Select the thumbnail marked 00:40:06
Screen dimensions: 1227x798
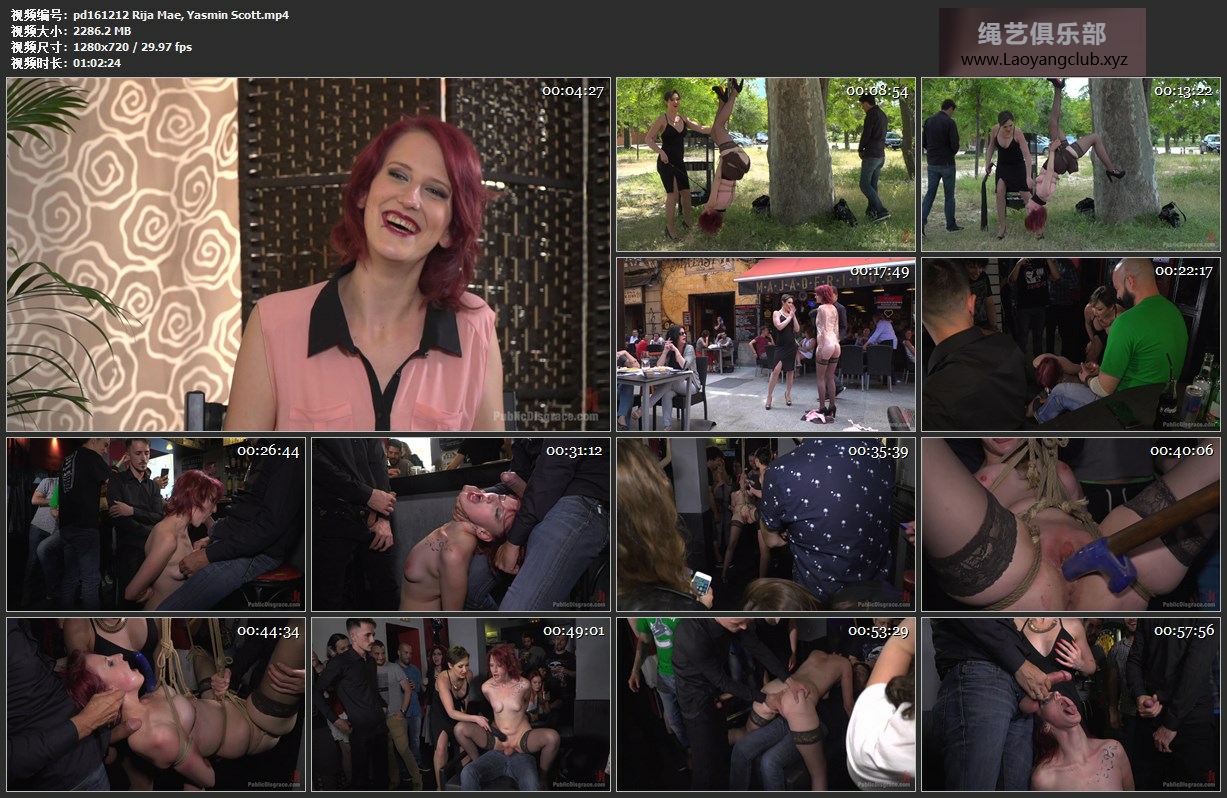1070,524
